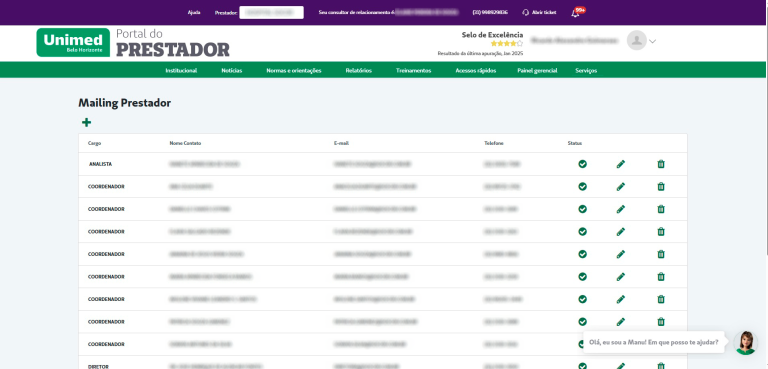This screenshot has width=768, height=369.
Task: Edit the second COORDENADOR contact entry
Action: (621, 209)
